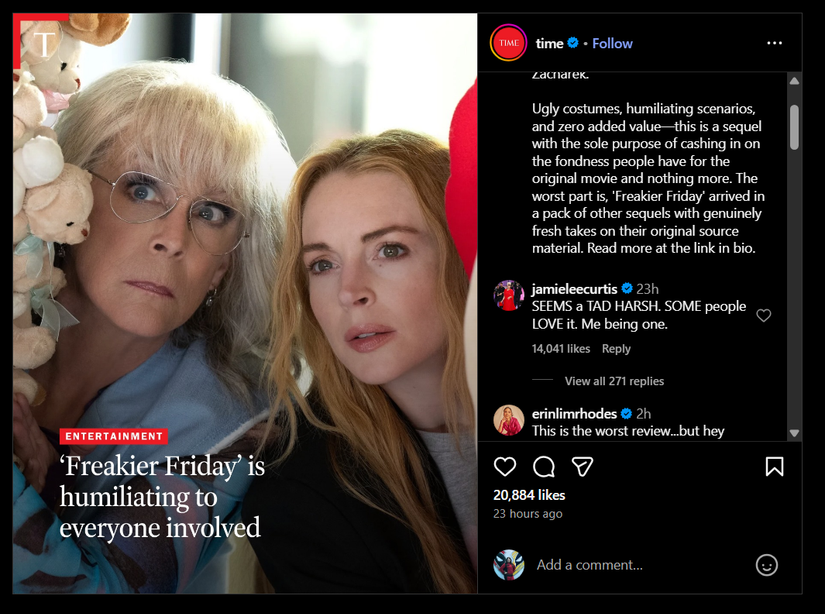This screenshot has height=614, width=825.
Task: Open emoji picker smiley icon
Action: click(767, 565)
